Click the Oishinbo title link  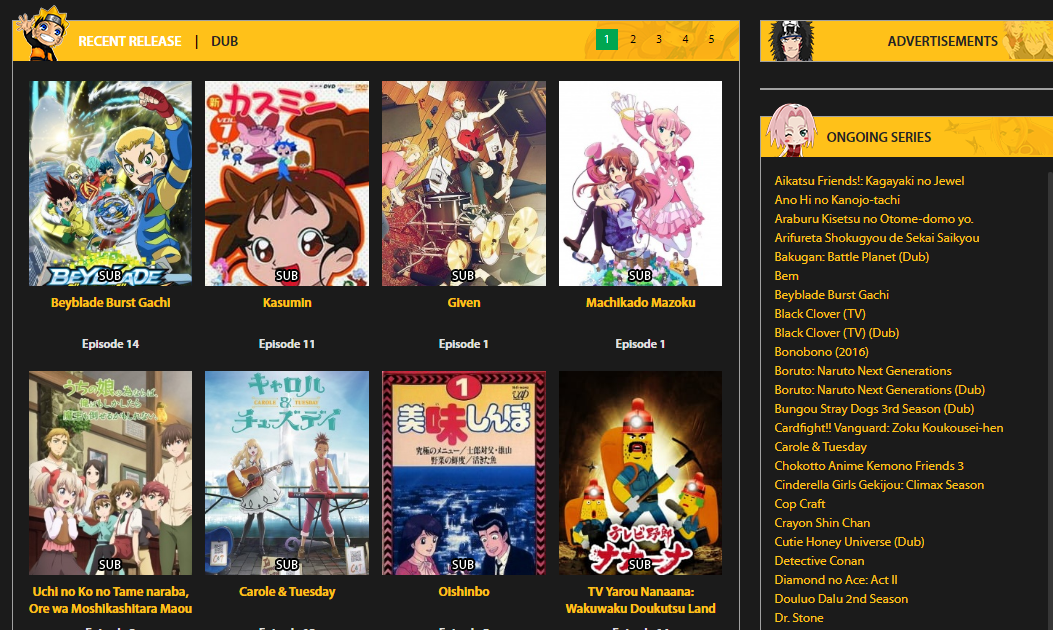(463, 592)
